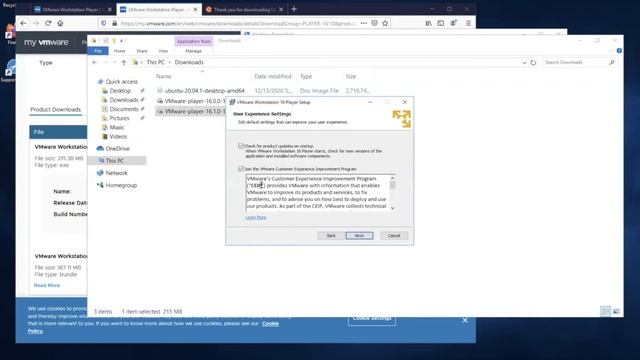Close the active VMware Workstation Player tab
640x360 pixels.
(195, 9)
